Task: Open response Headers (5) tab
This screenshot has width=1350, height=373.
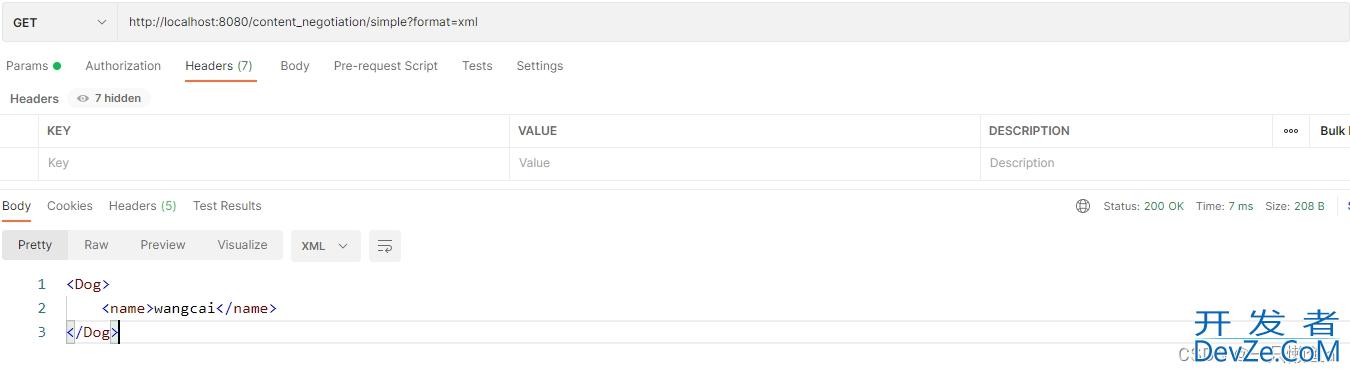Action: coord(142,206)
